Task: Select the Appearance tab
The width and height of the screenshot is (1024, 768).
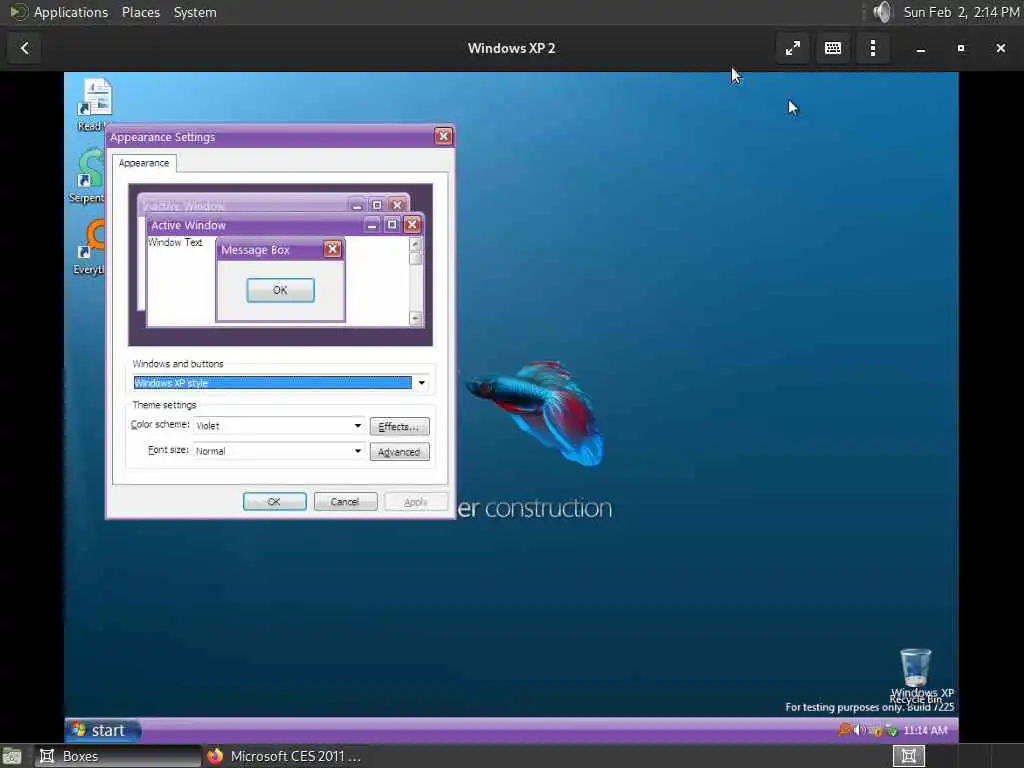Action: pyautogui.click(x=144, y=163)
